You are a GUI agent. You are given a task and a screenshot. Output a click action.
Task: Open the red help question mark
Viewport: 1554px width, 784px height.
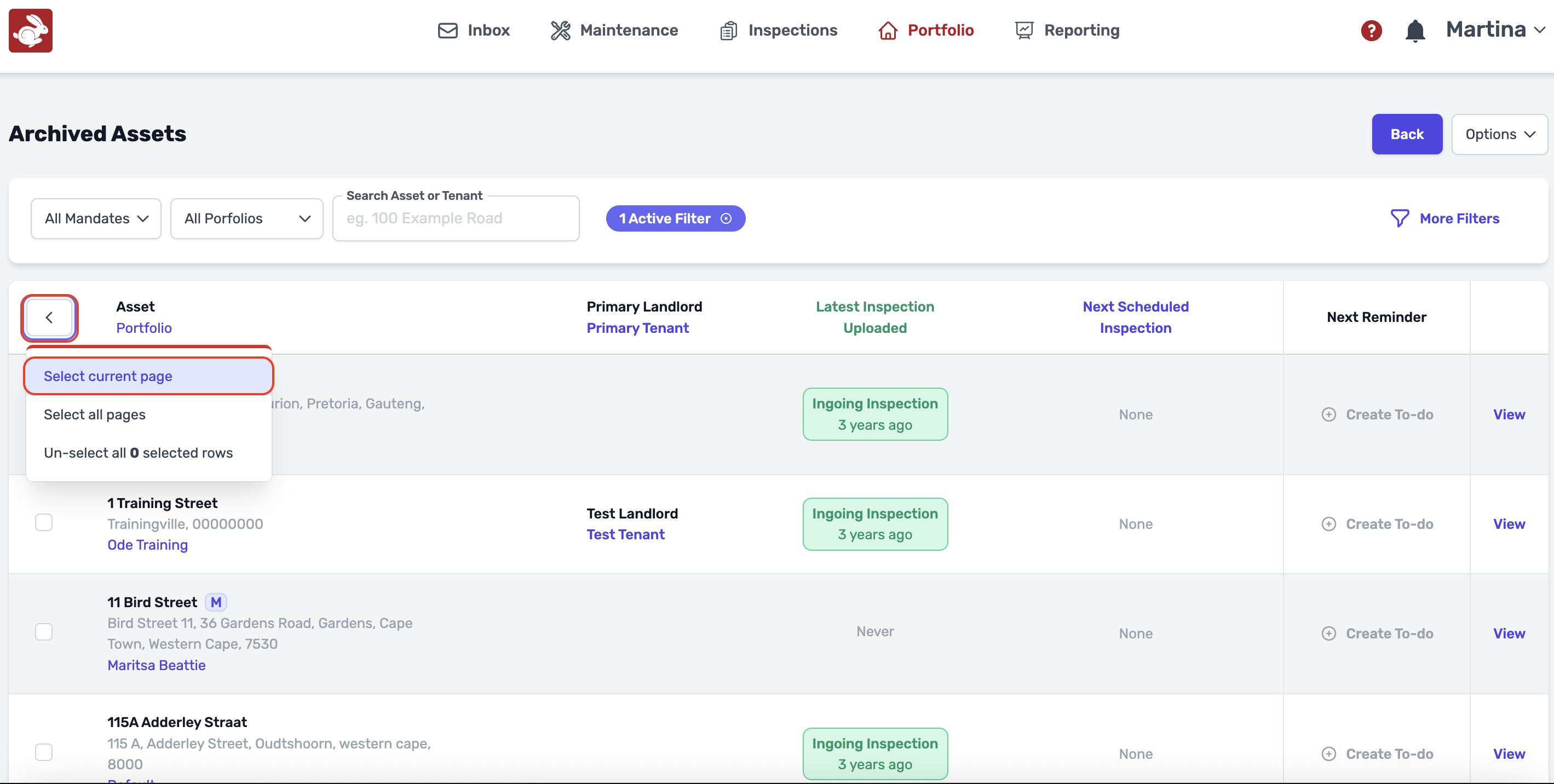pos(1371,30)
